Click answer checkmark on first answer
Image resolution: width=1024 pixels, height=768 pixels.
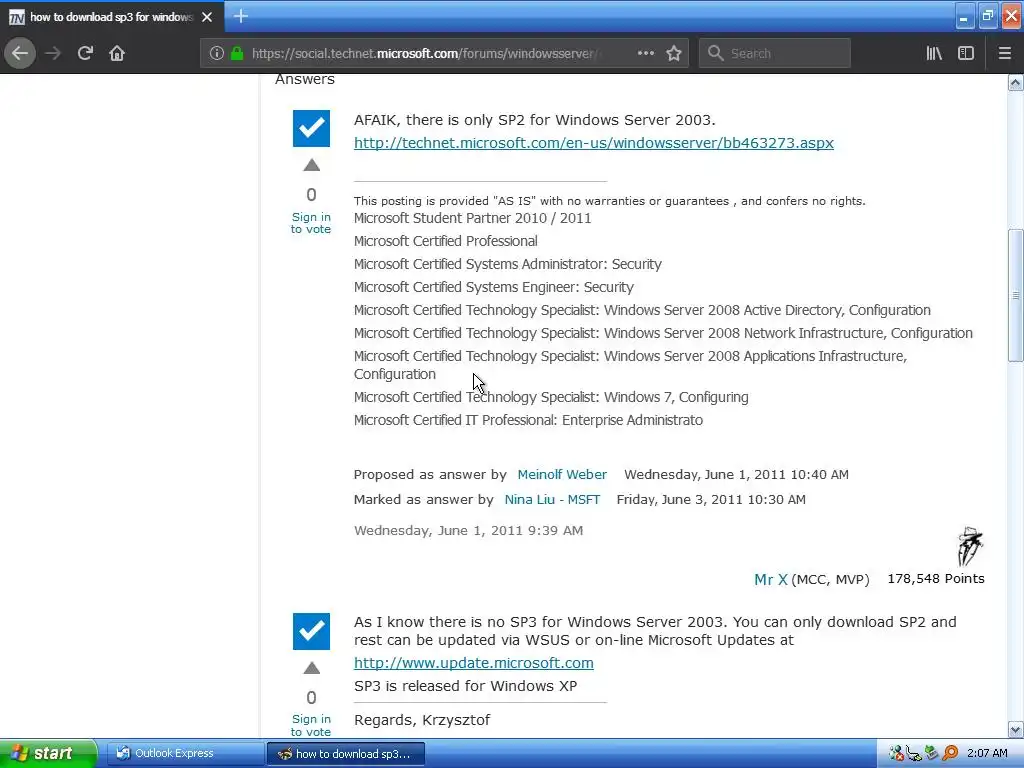312,128
